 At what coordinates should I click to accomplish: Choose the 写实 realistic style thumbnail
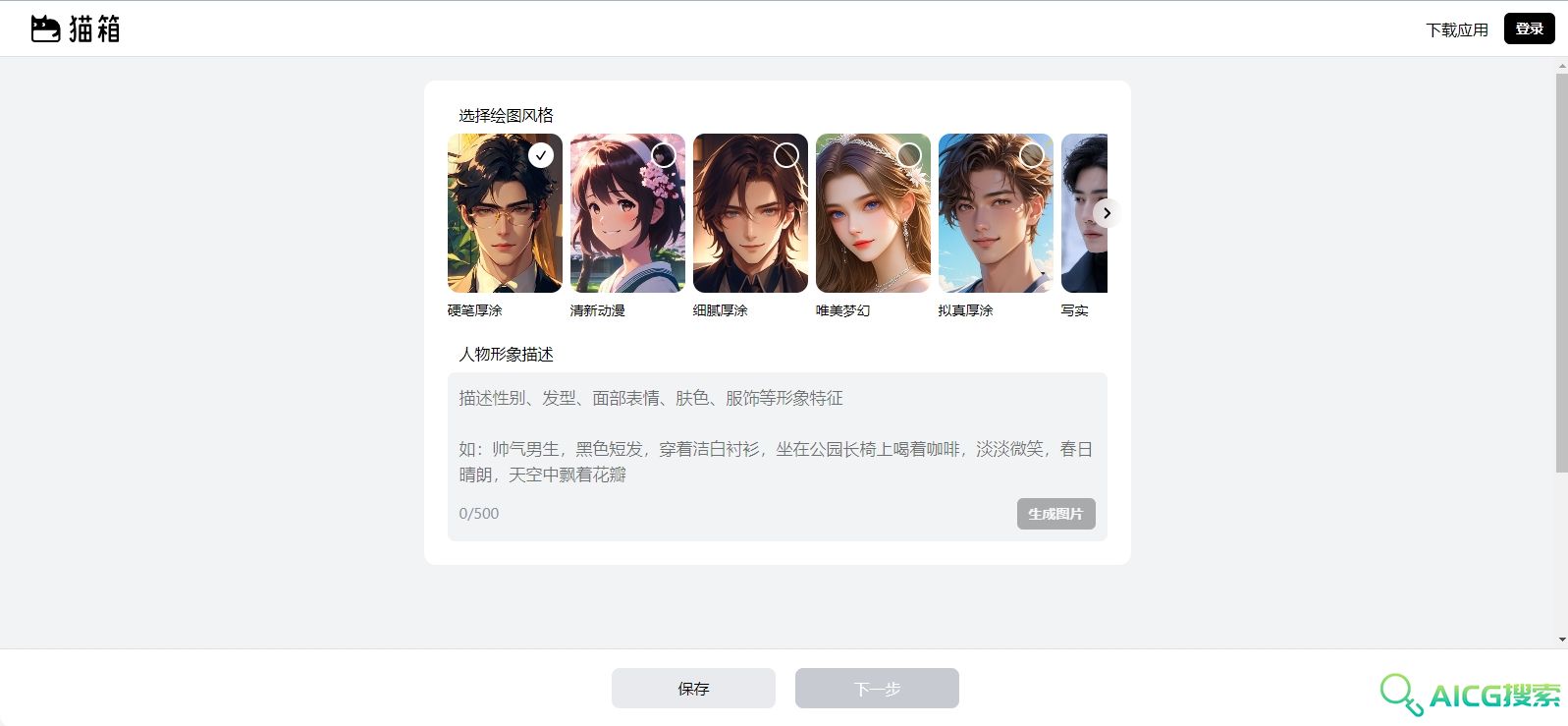point(1084,213)
